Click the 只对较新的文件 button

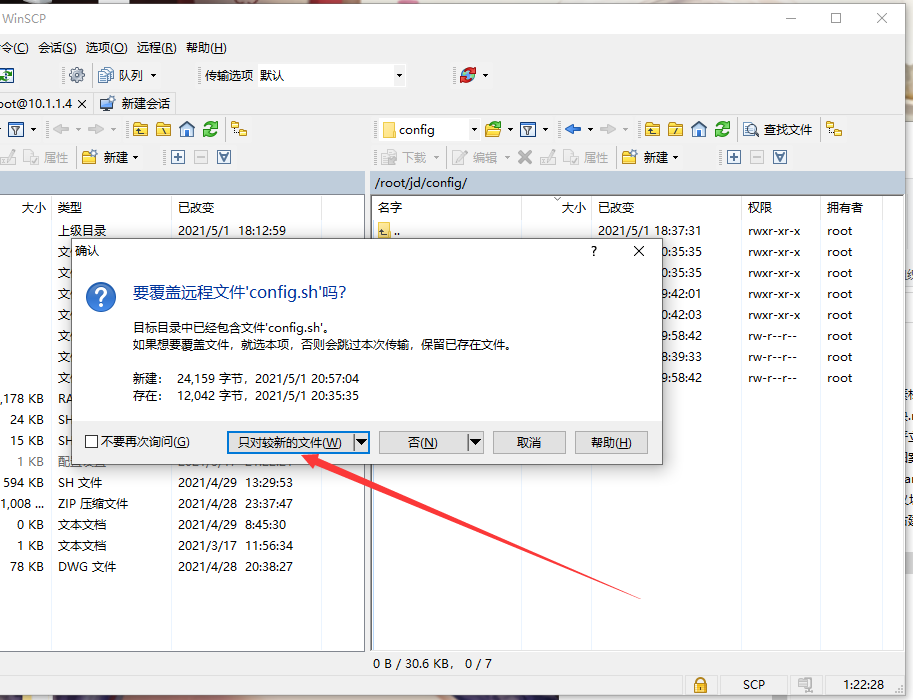(x=290, y=442)
